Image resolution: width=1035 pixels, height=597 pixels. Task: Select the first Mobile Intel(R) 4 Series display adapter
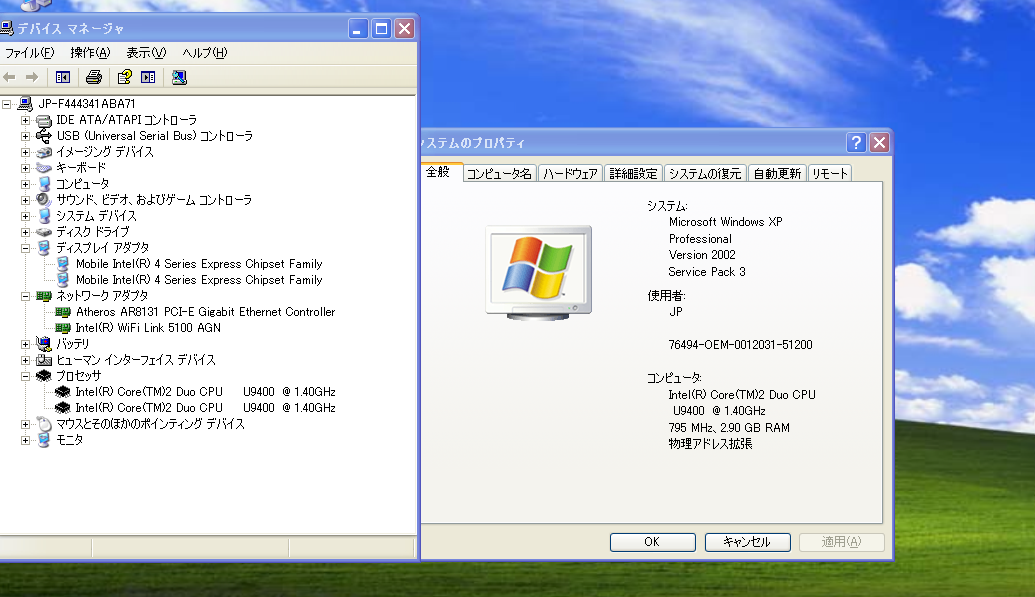[199, 264]
